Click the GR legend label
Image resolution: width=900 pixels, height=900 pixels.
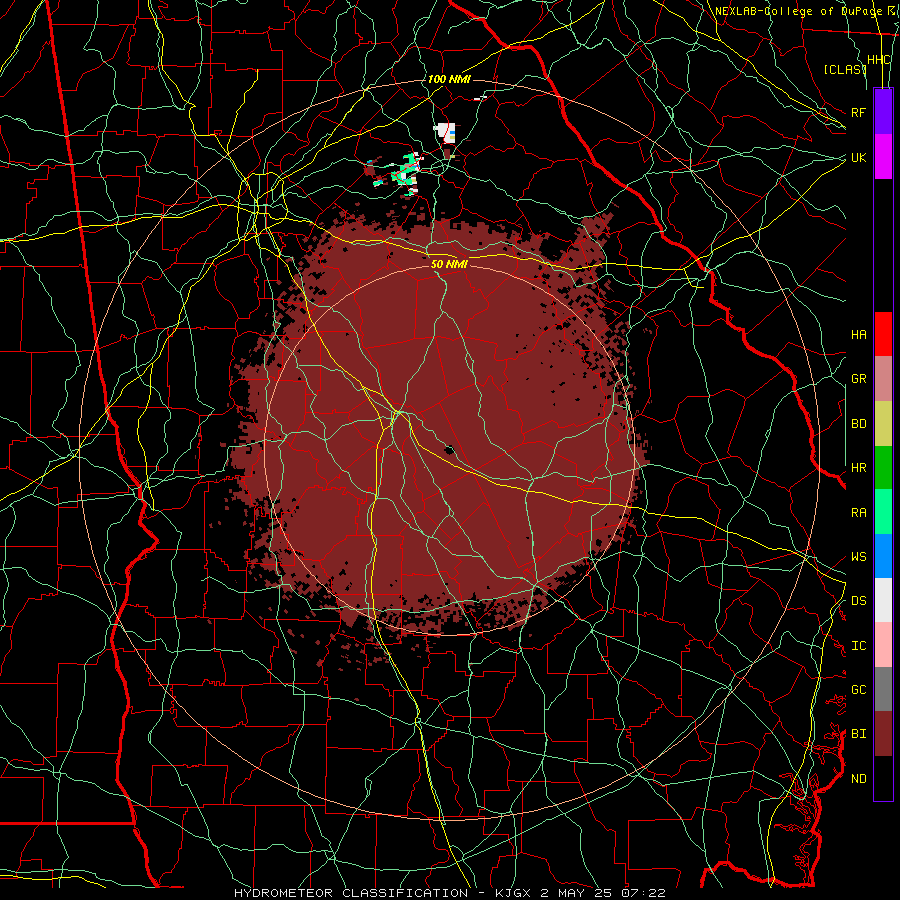[859, 379]
